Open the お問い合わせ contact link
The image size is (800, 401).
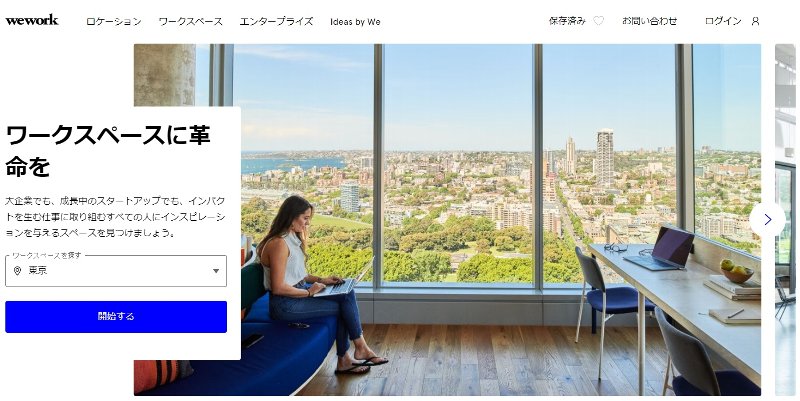649,21
